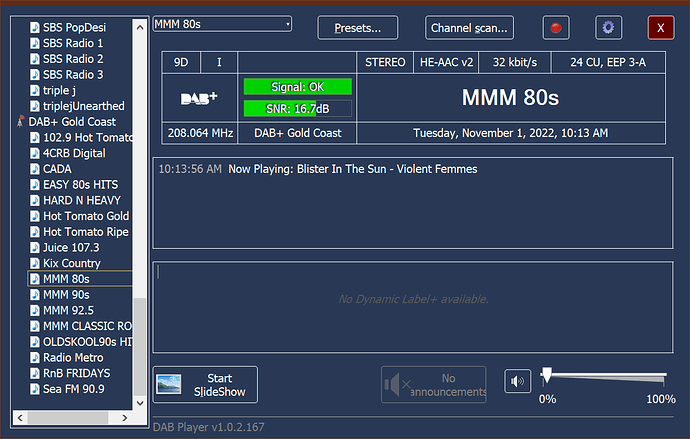Click the red record button
690x439 pixels.
coord(556,28)
